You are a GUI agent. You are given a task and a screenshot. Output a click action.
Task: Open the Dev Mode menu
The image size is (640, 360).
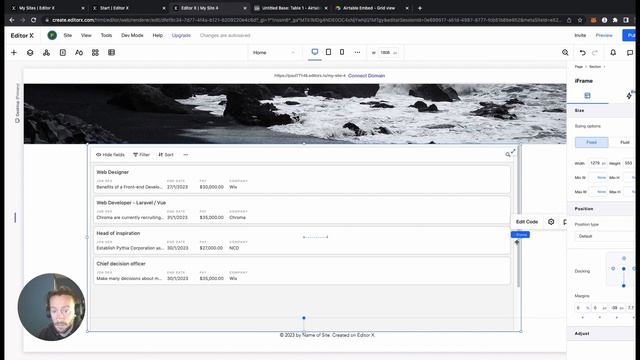point(132,36)
